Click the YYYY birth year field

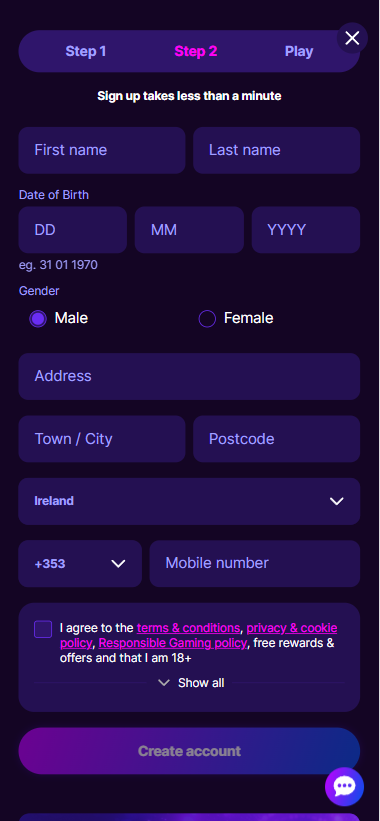point(306,230)
